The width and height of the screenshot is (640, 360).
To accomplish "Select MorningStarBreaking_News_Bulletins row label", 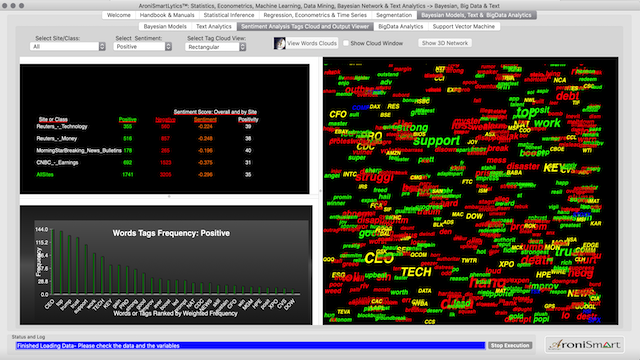I will coord(79,151).
